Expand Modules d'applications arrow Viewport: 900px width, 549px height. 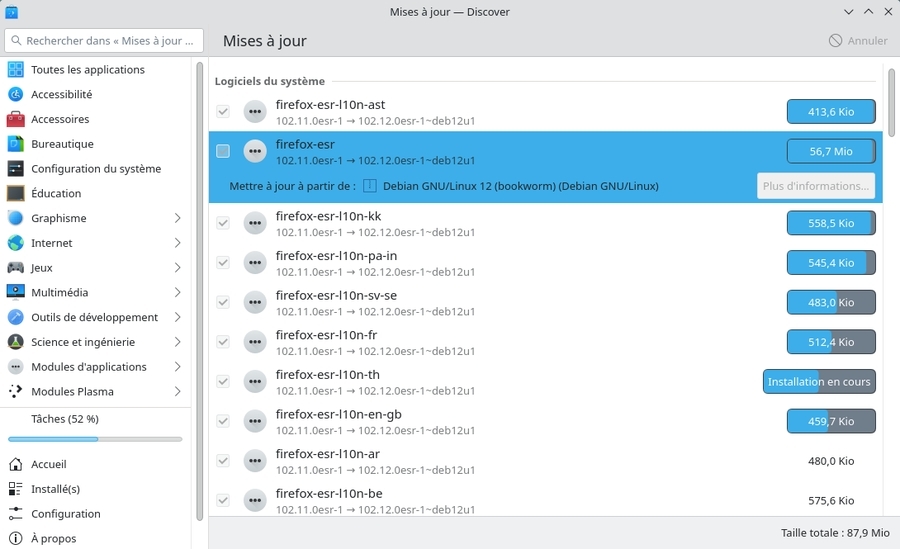click(x=177, y=366)
